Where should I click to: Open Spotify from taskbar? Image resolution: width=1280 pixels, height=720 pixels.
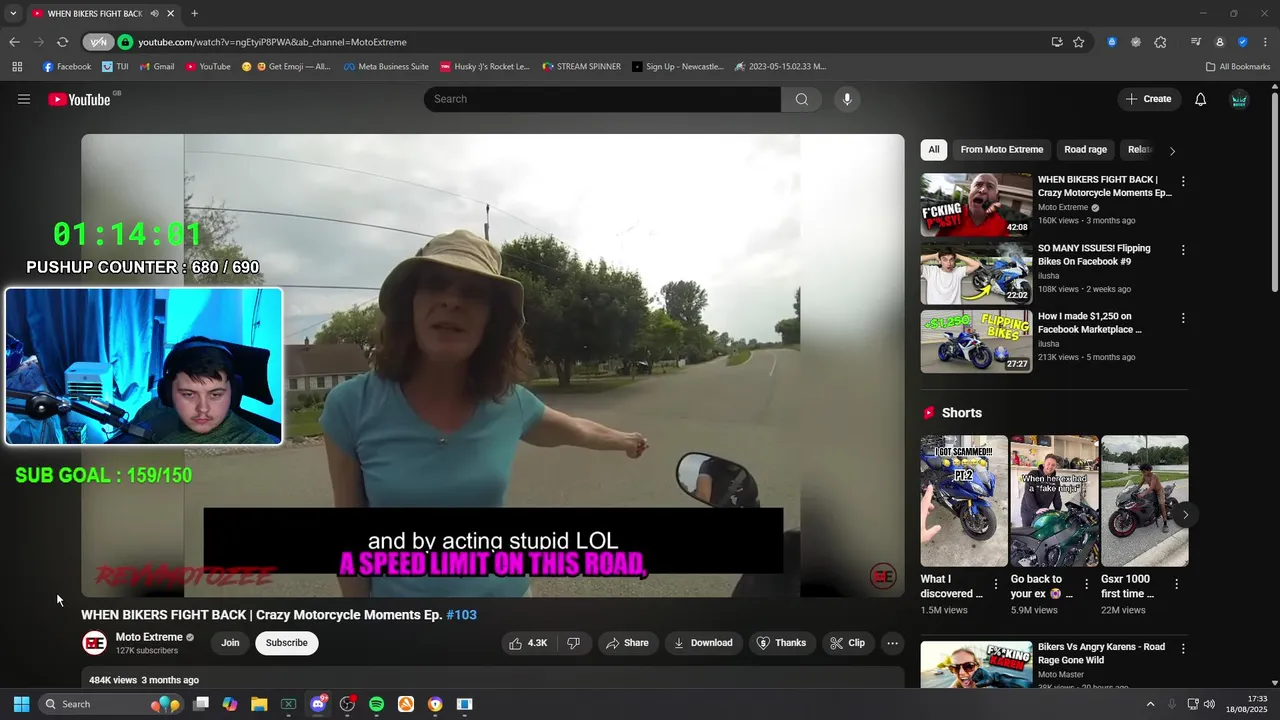tap(376, 704)
